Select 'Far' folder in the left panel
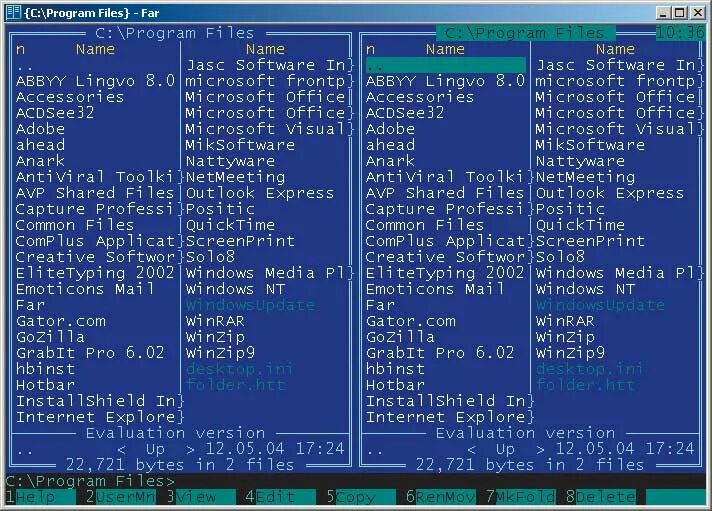The image size is (712, 511). pos(30,305)
